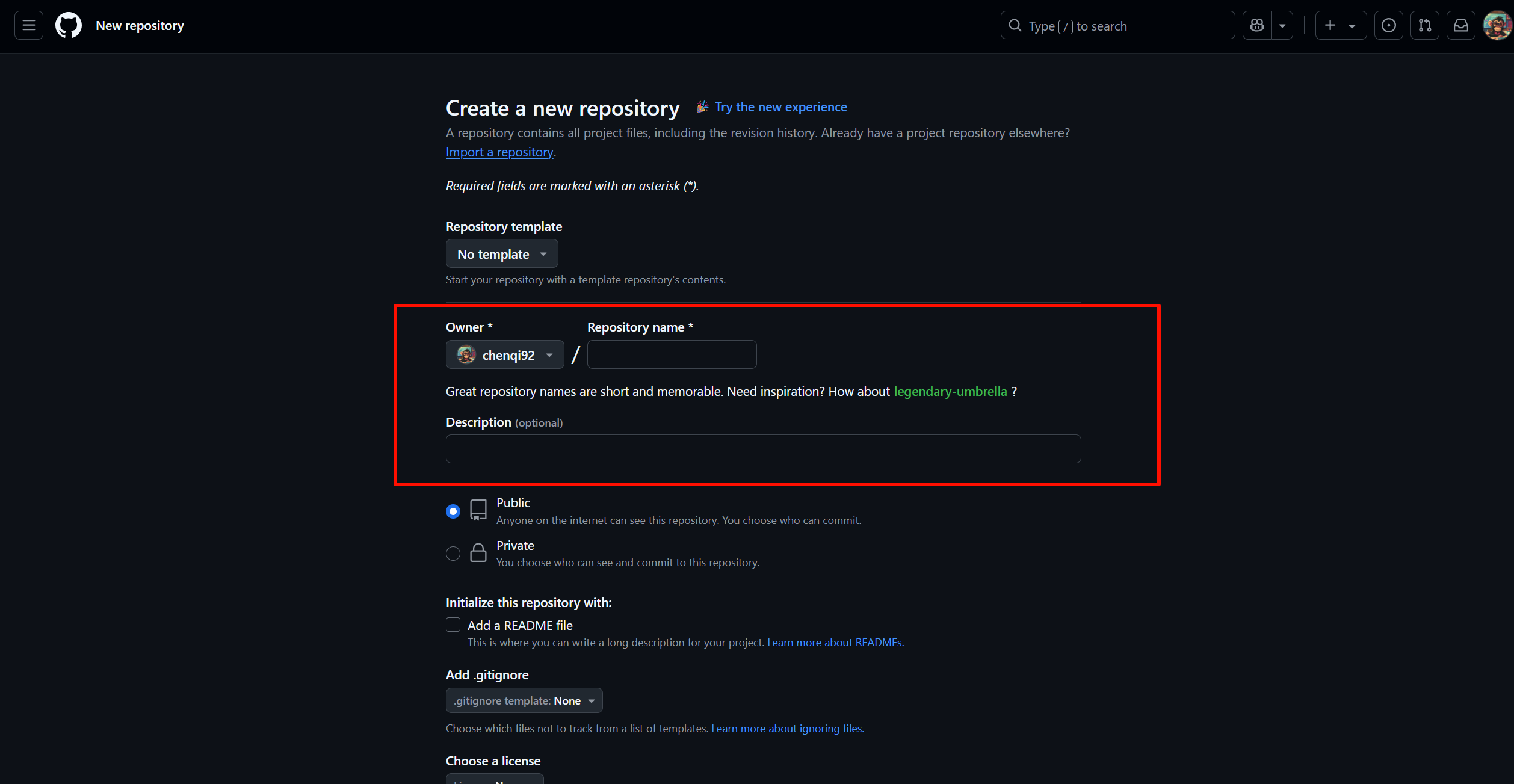
Task: Open Copilot chat icon
Action: click(1257, 25)
